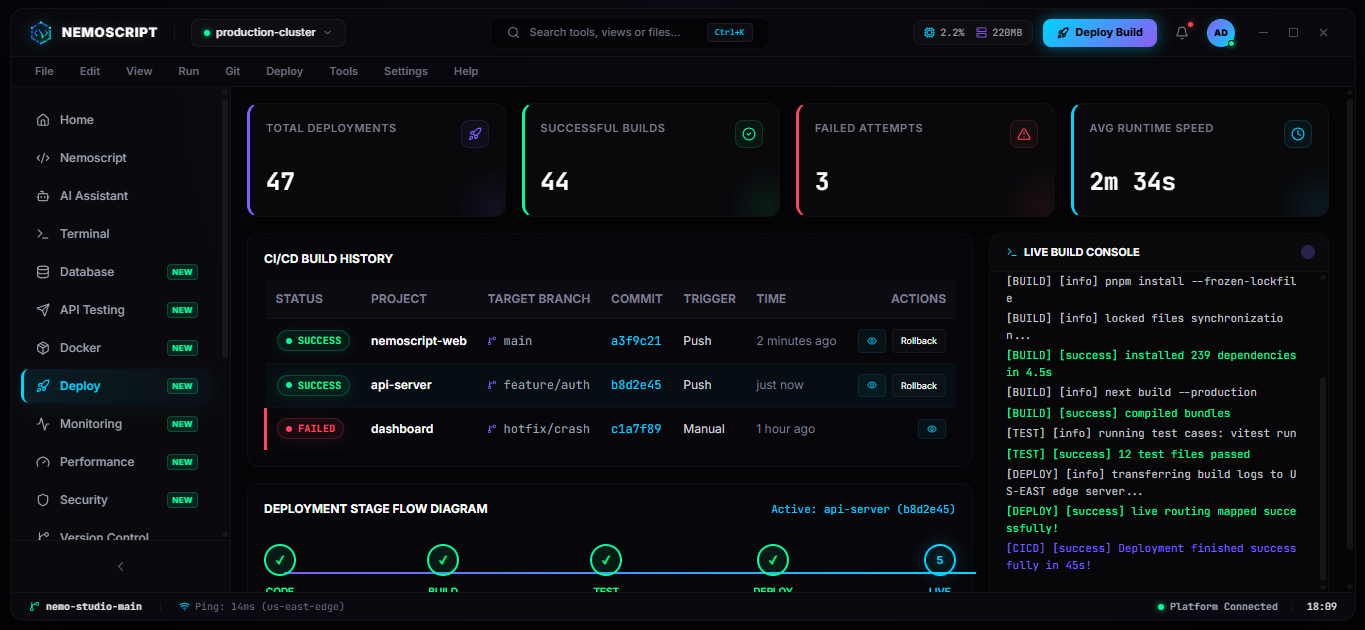Open Database sidebar item
Viewport: 1365px width, 630px height.
(x=115, y=272)
